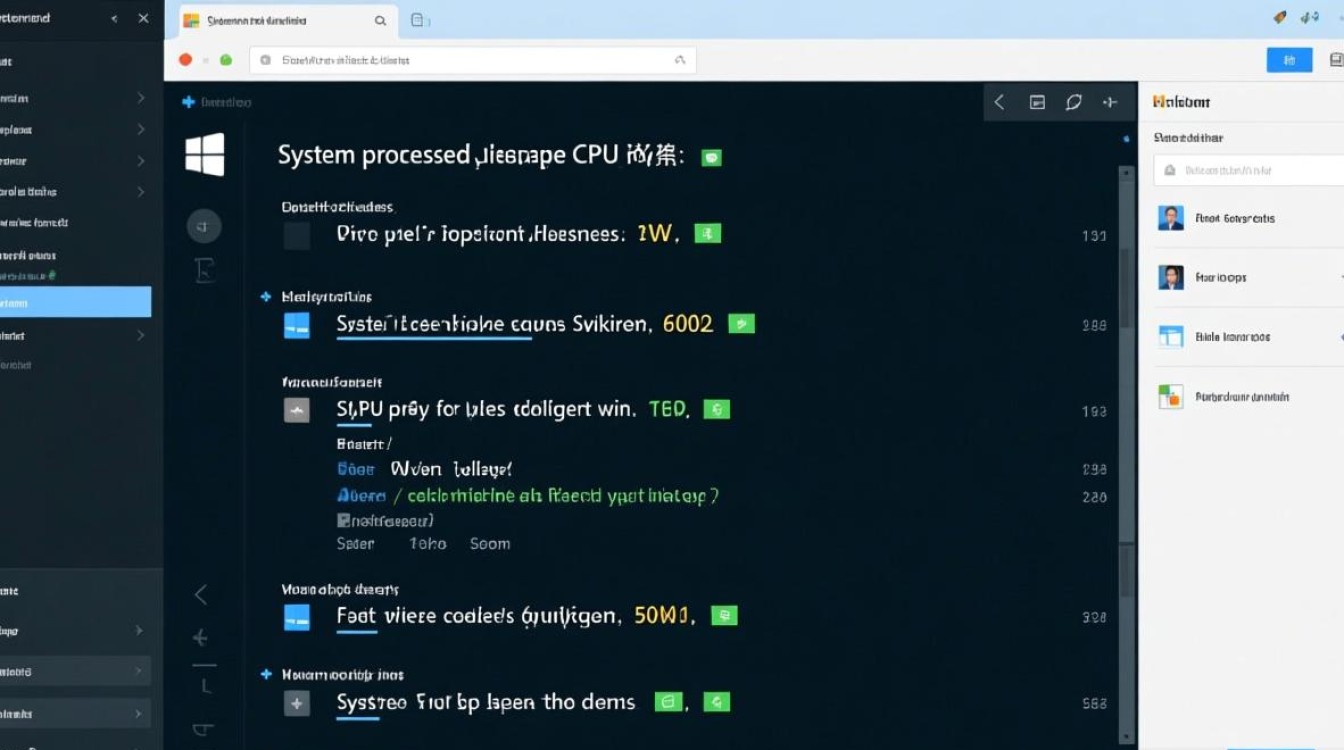The height and width of the screenshot is (750, 1344).
Task: Toggle the checkbox beside the first process row
Action: coord(296,234)
